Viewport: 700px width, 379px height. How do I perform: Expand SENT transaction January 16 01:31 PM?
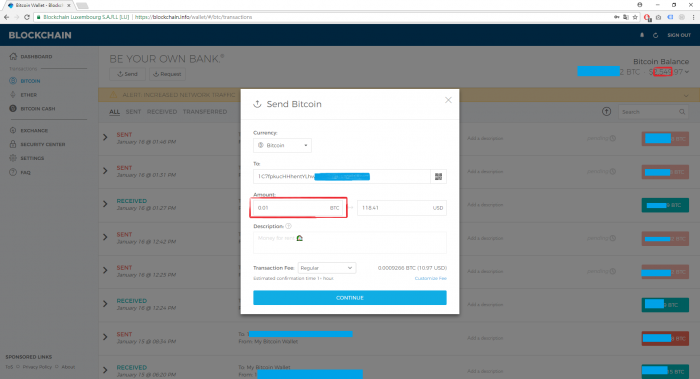coord(105,171)
